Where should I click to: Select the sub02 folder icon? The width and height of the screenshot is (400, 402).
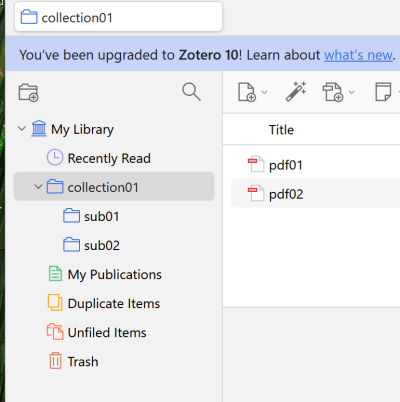(71, 245)
